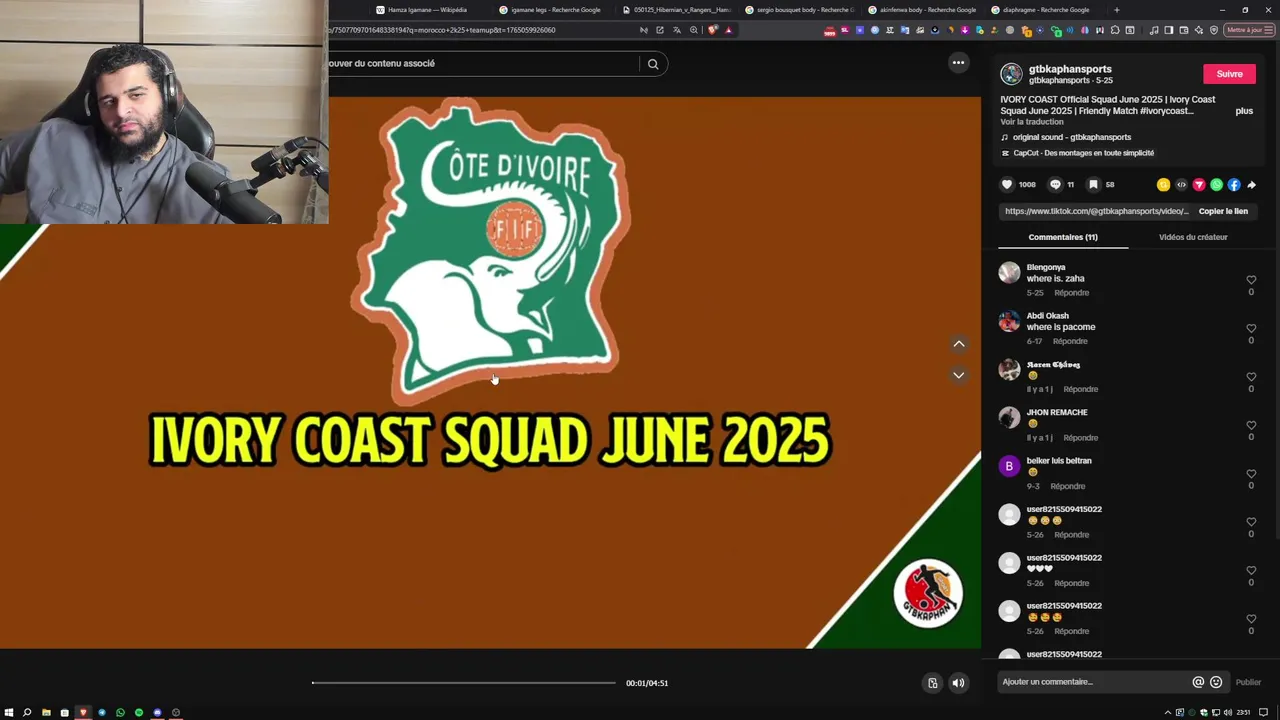This screenshot has height=720, width=1280.
Task: Switch to Vidéos du créateur tab
Action: click(1193, 237)
